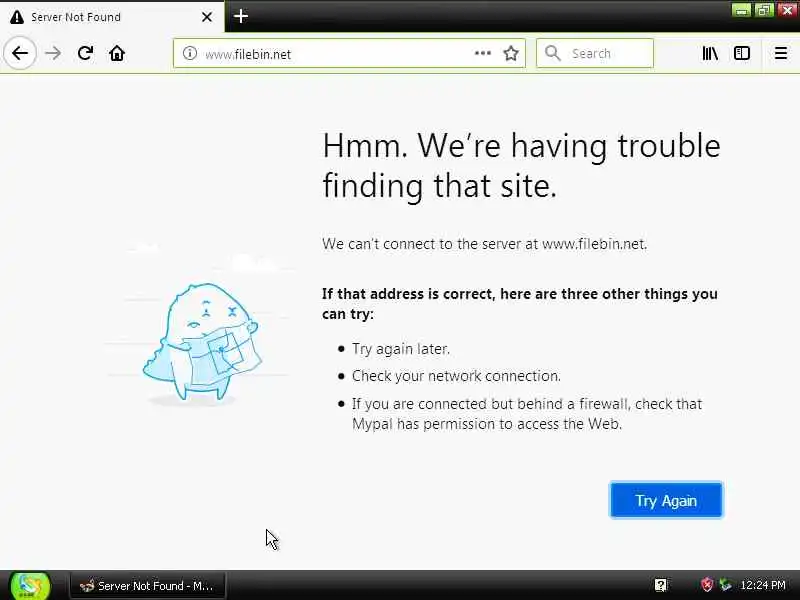800x600 pixels.
Task: Reload the current page
Action: coord(85,53)
